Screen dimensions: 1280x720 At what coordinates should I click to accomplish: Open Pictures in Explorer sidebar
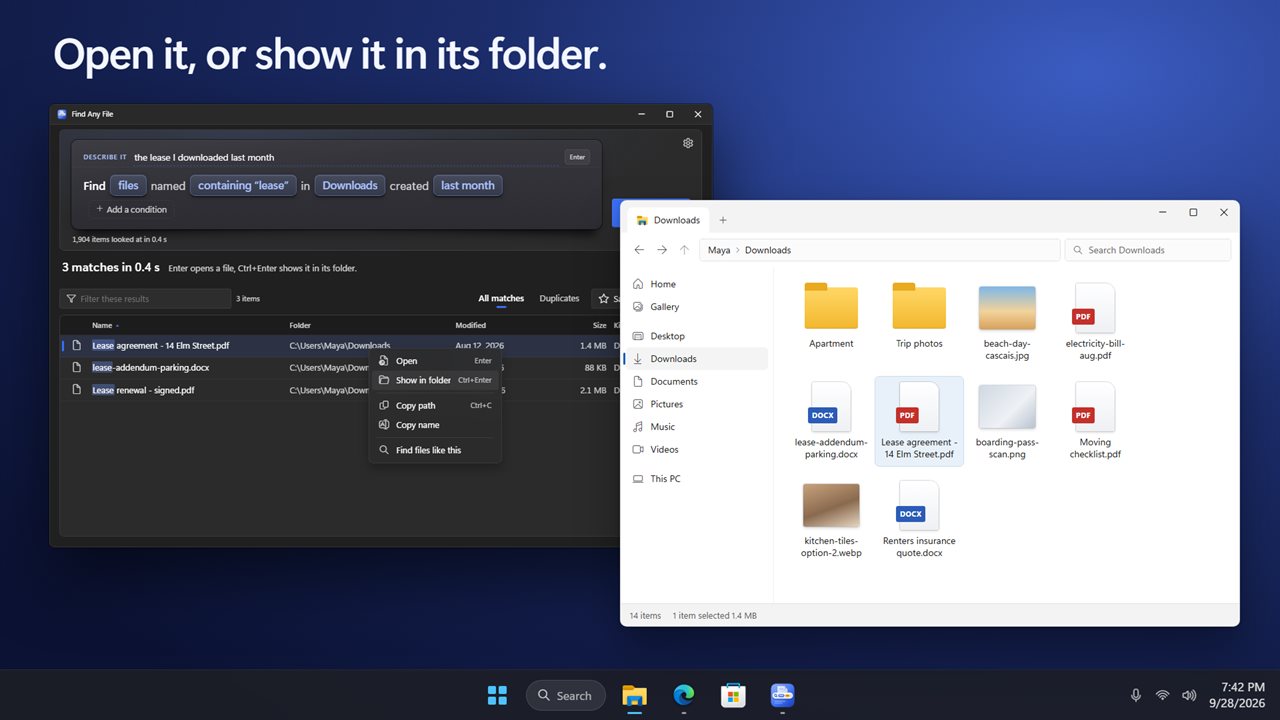(x=696, y=404)
